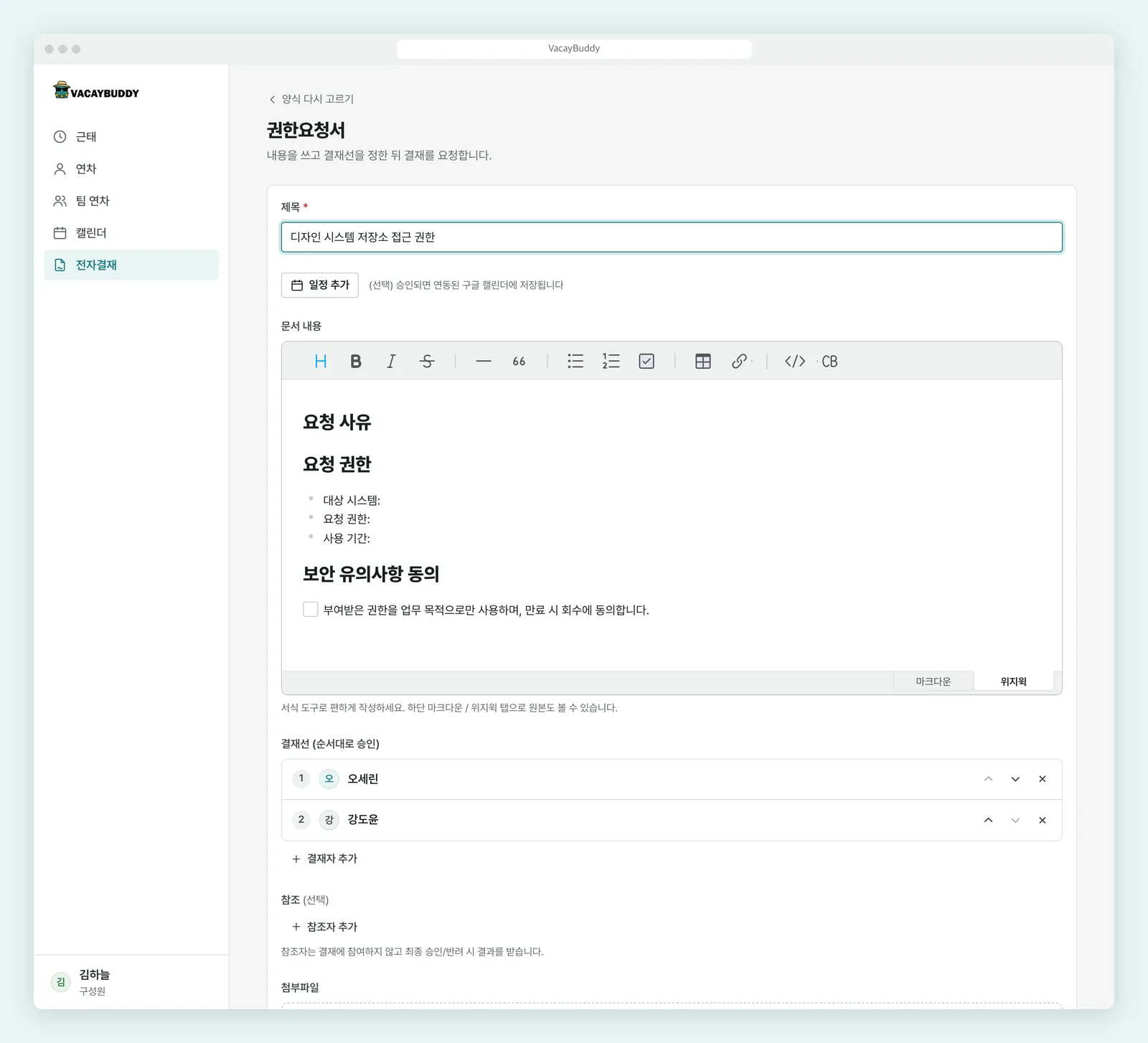Move 강도윤 up in approval order
Image resolution: width=1148 pixels, height=1043 pixels.
988,820
